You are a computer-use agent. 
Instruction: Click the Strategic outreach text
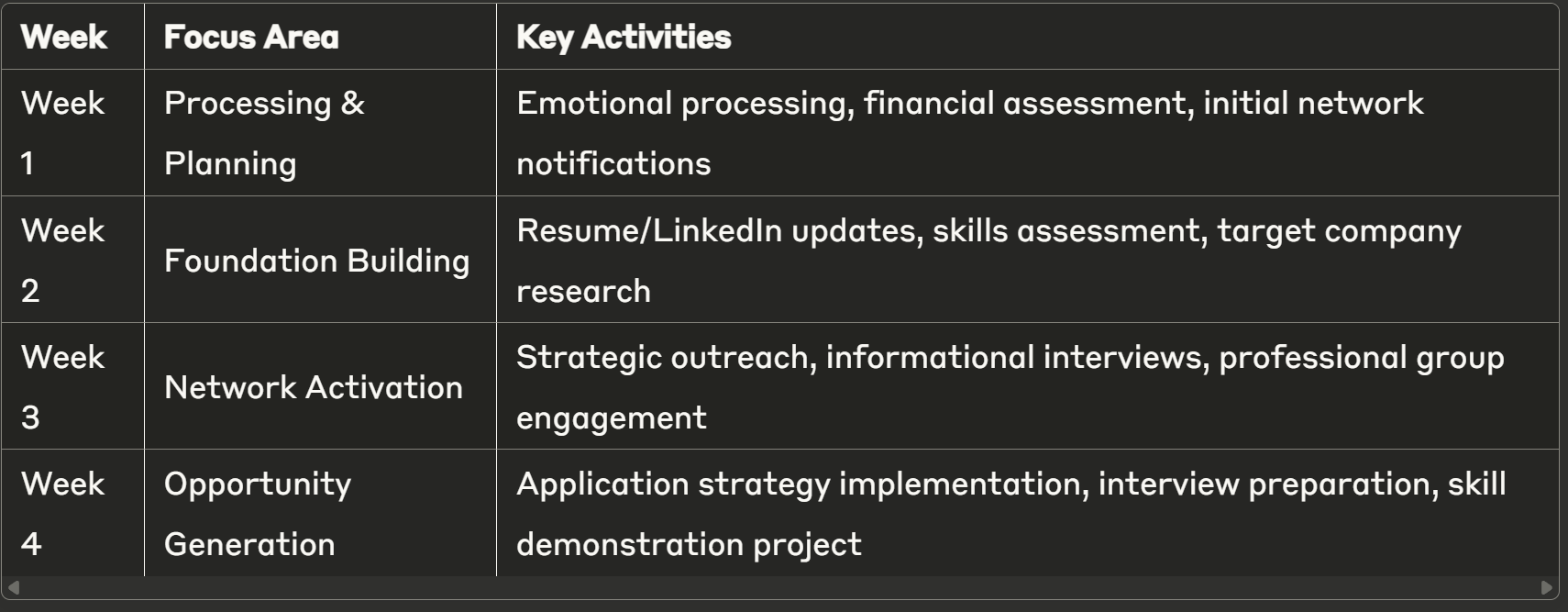click(663, 358)
